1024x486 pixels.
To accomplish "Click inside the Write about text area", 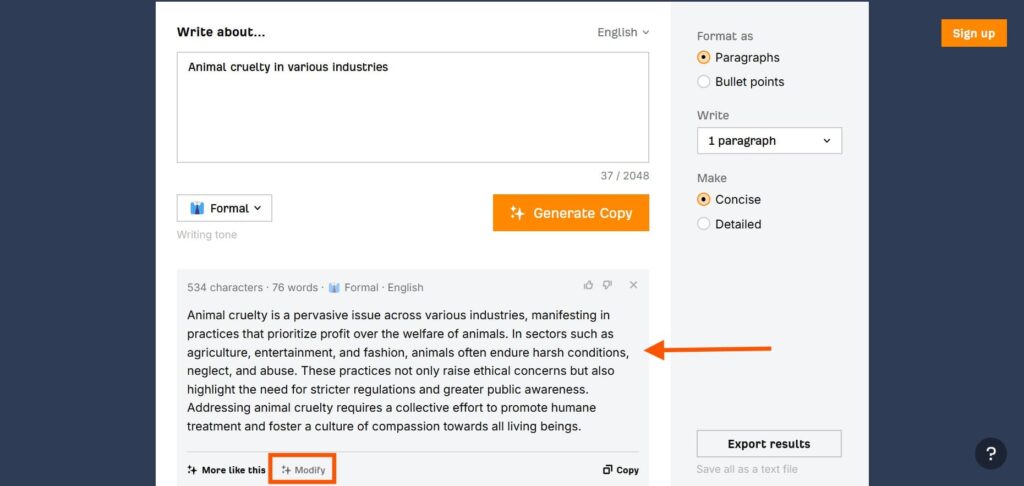I will tap(413, 108).
